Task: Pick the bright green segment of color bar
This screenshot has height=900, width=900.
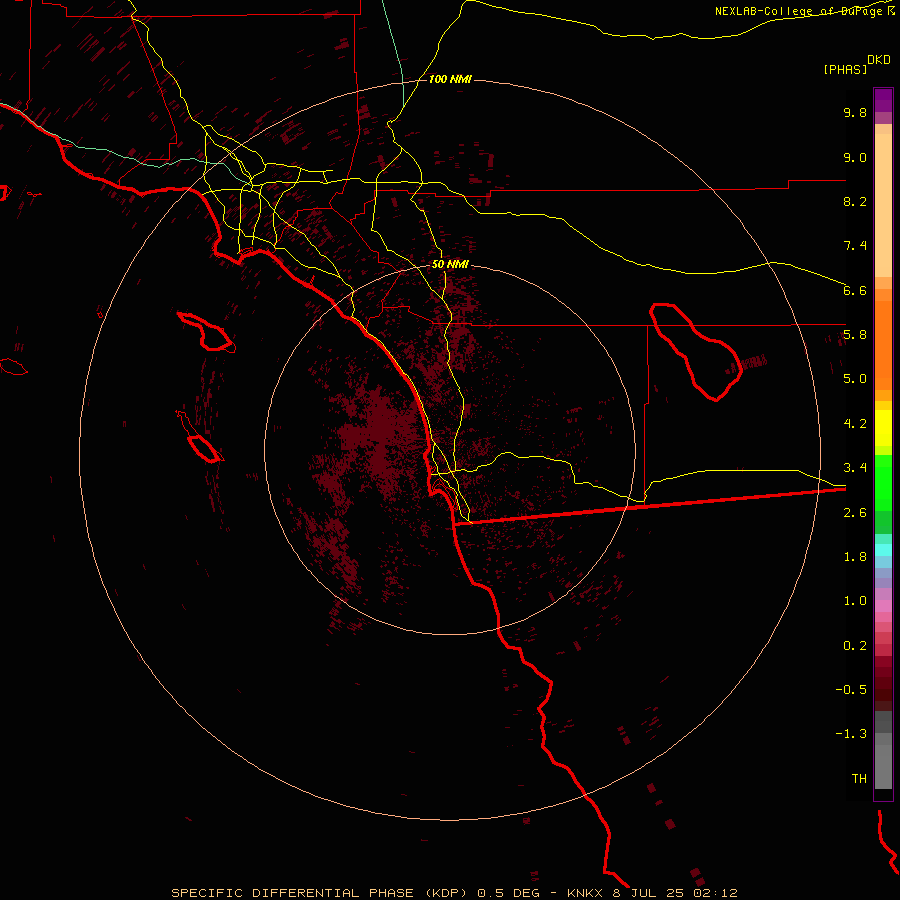Action: (883, 483)
